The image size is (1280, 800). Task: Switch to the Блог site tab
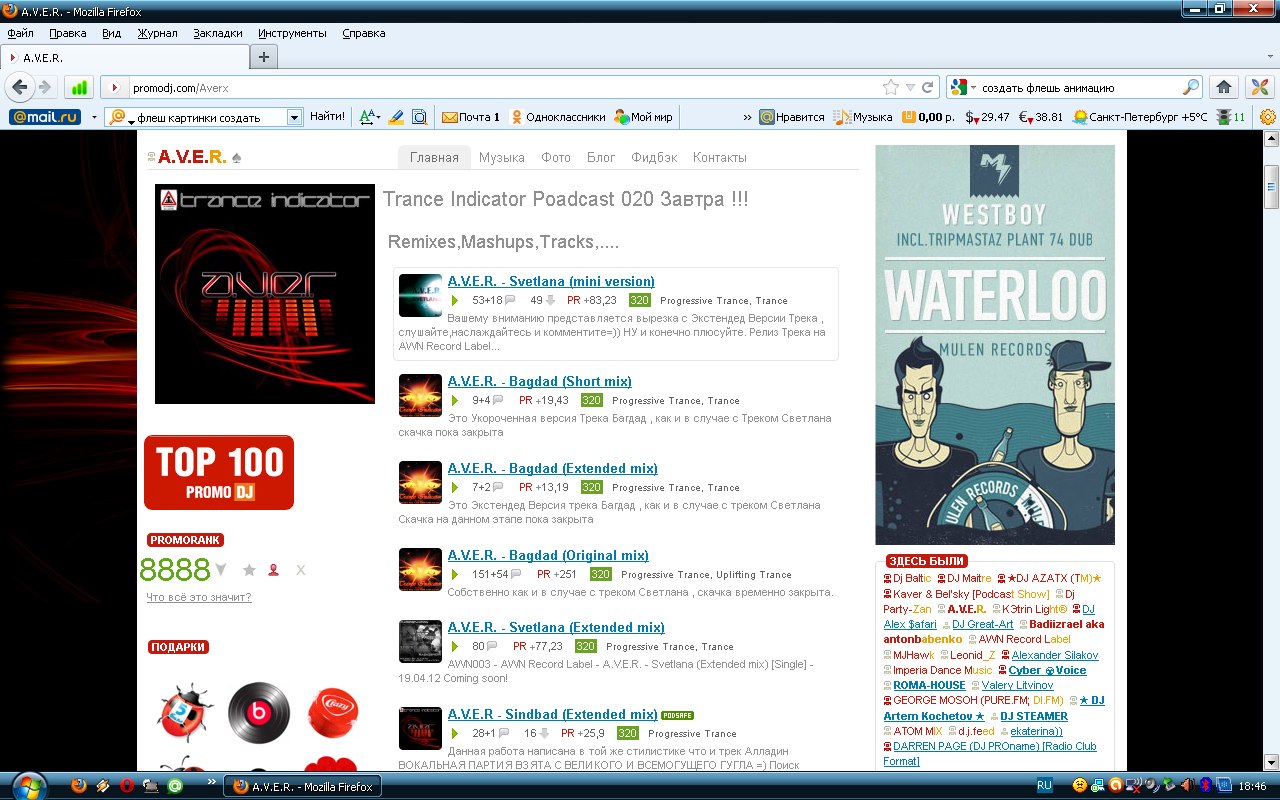pos(601,157)
